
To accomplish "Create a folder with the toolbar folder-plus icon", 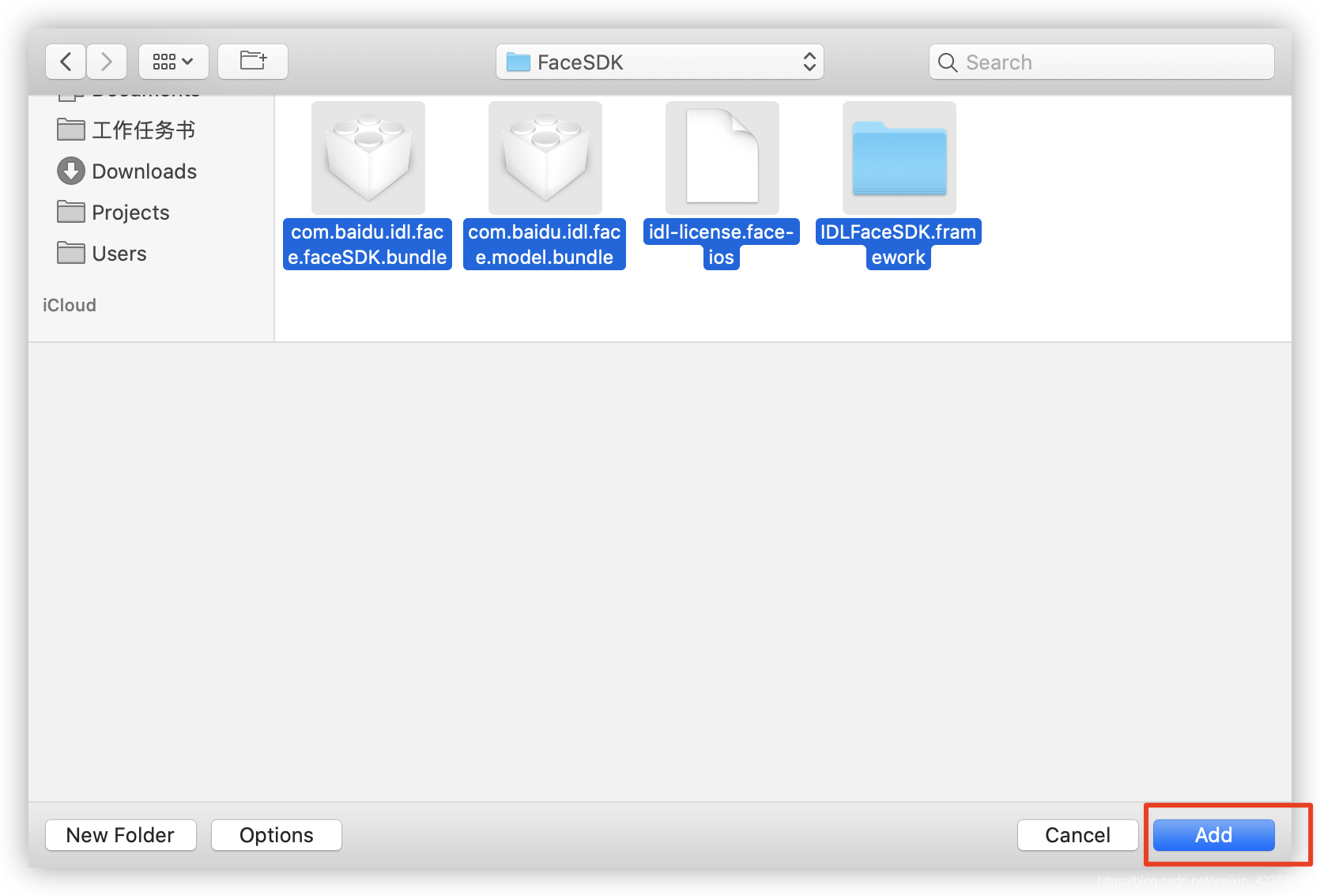I will click(x=253, y=62).
